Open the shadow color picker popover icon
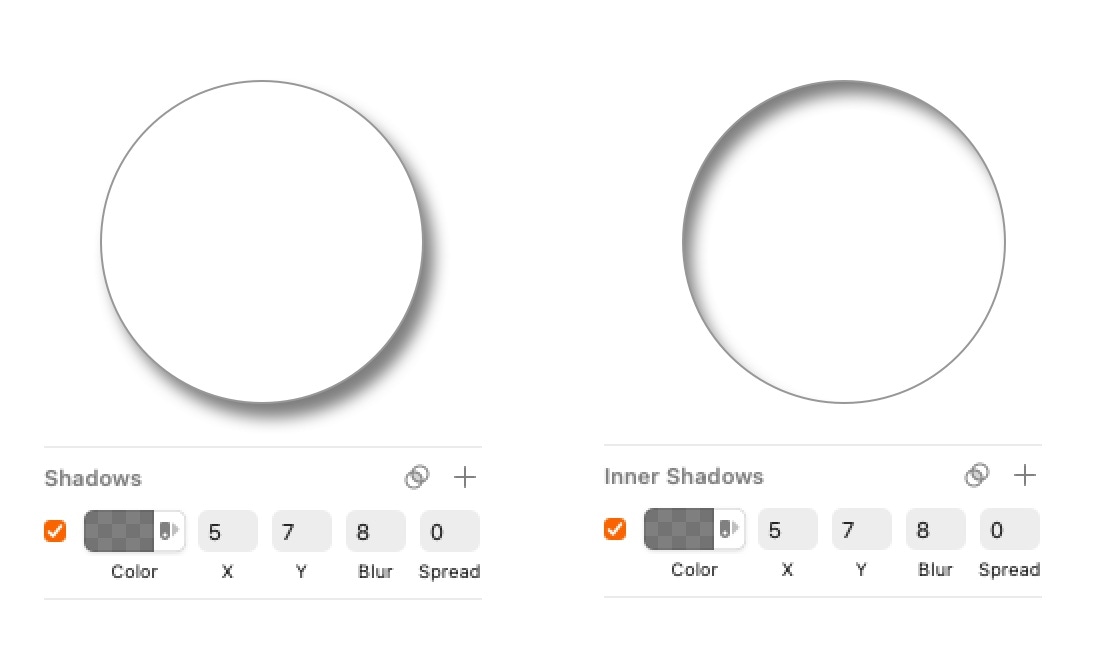Screen dimensions: 1112x670 click(x=171, y=531)
